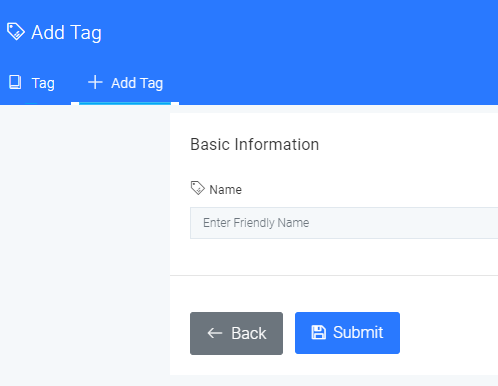Submit the new tag form
Image resolution: width=498 pixels, height=386 pixels.
point(347,333)
